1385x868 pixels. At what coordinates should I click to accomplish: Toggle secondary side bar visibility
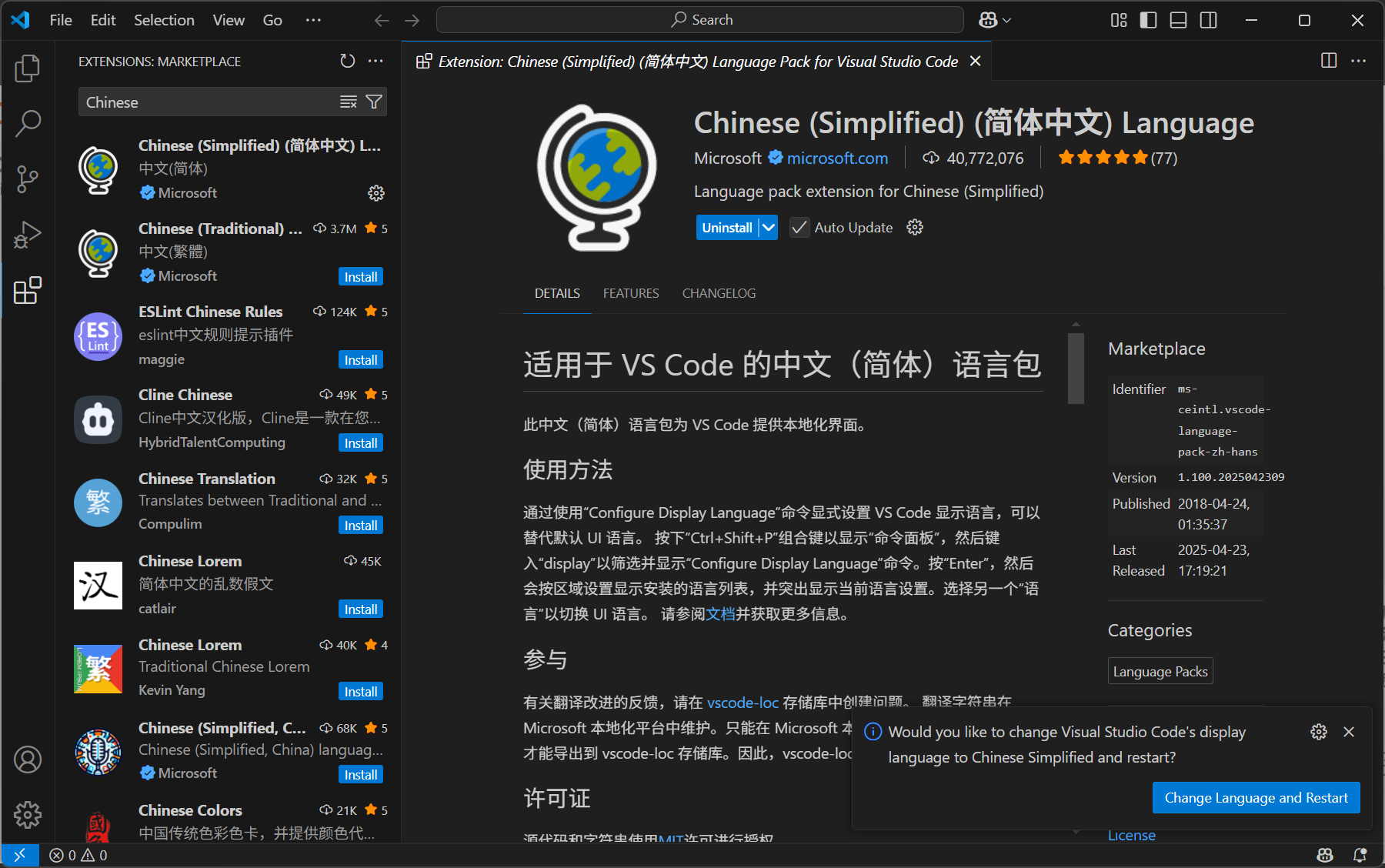(1209, 20)
